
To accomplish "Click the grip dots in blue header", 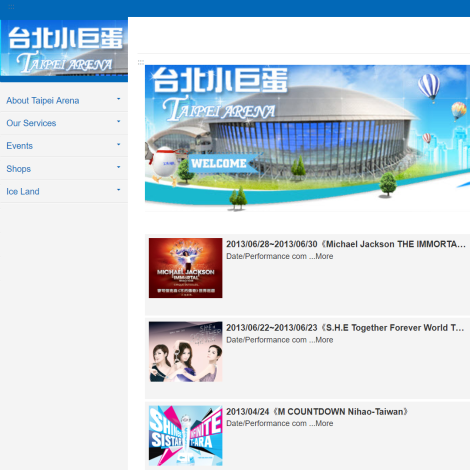I will [x=11, y=7].
